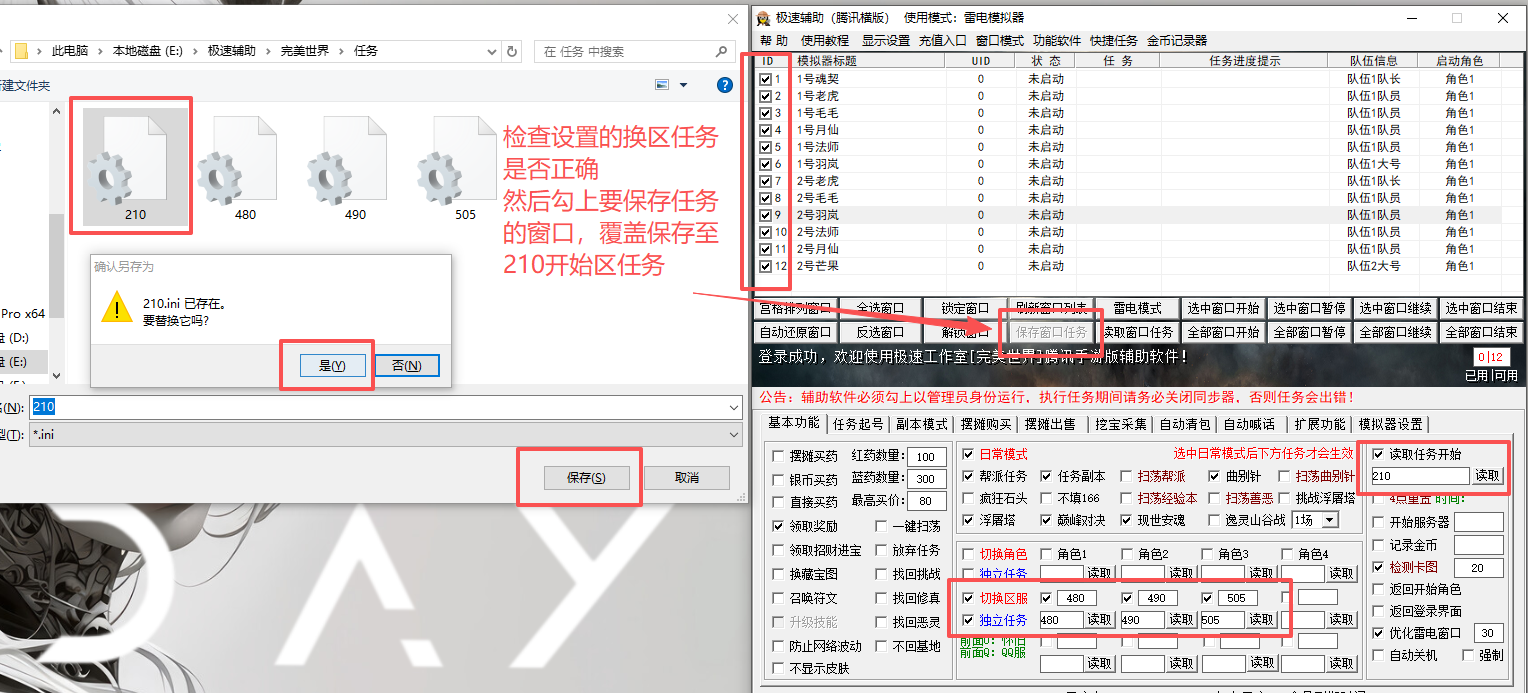Click the 读取 button beside the 210 field

(1488, 476)
